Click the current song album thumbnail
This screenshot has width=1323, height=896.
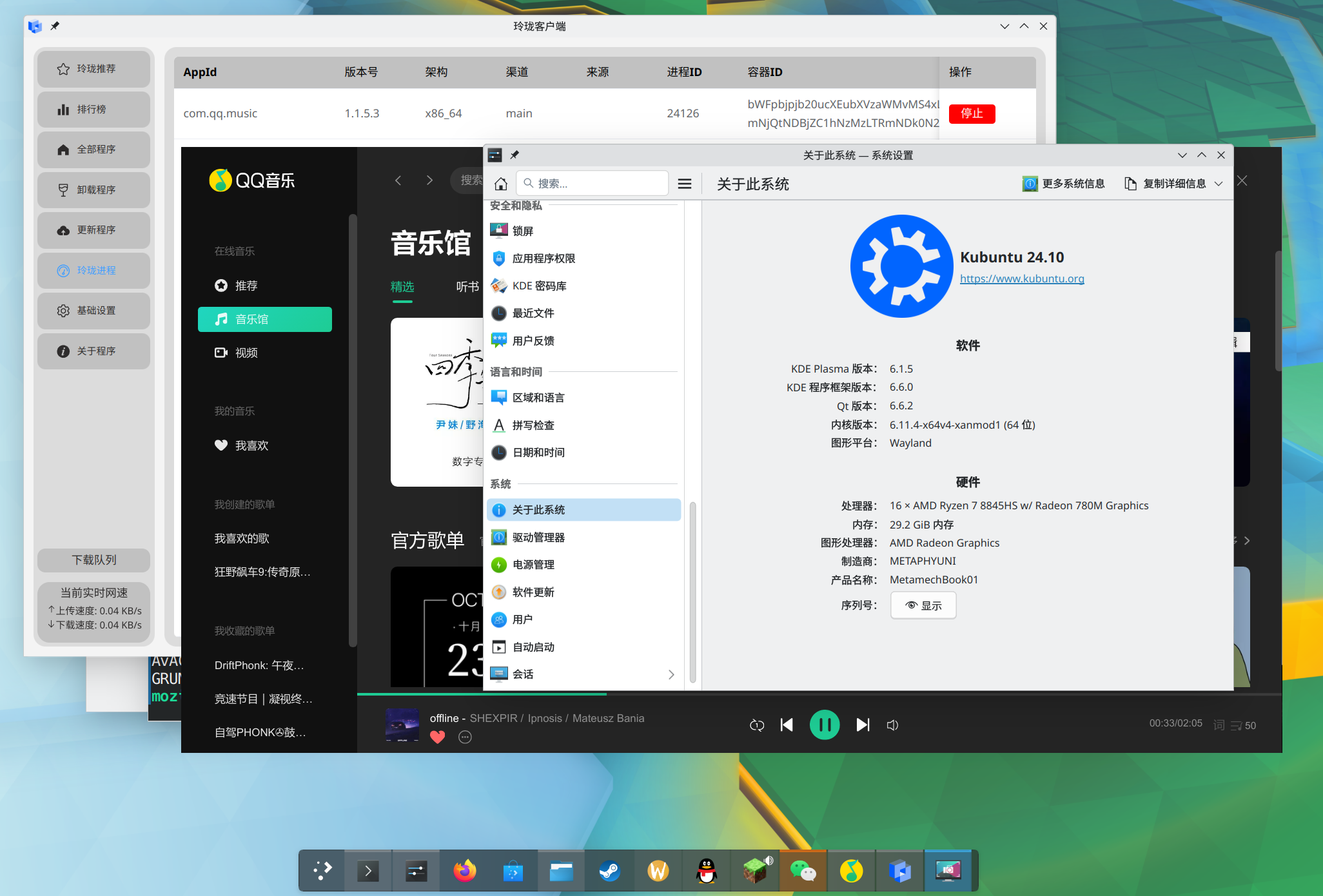pos(402,725)
